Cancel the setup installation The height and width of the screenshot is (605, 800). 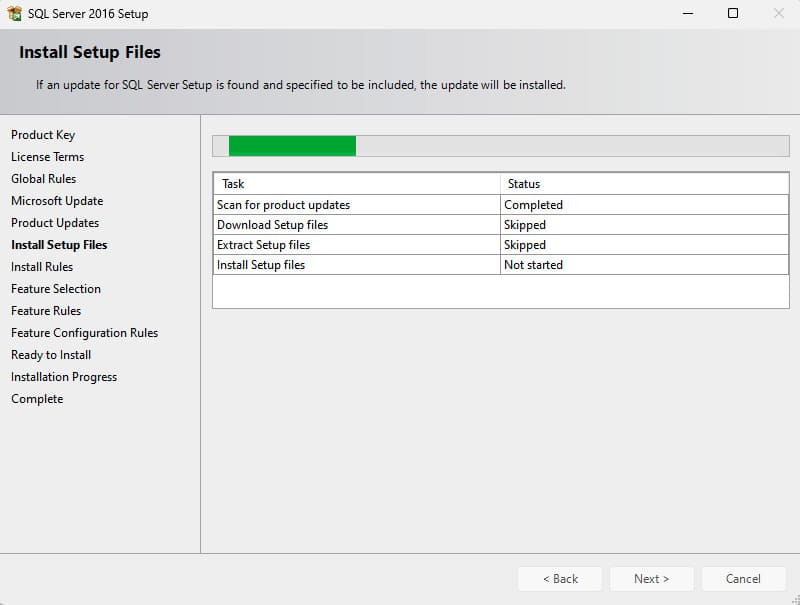click(743, 579)
